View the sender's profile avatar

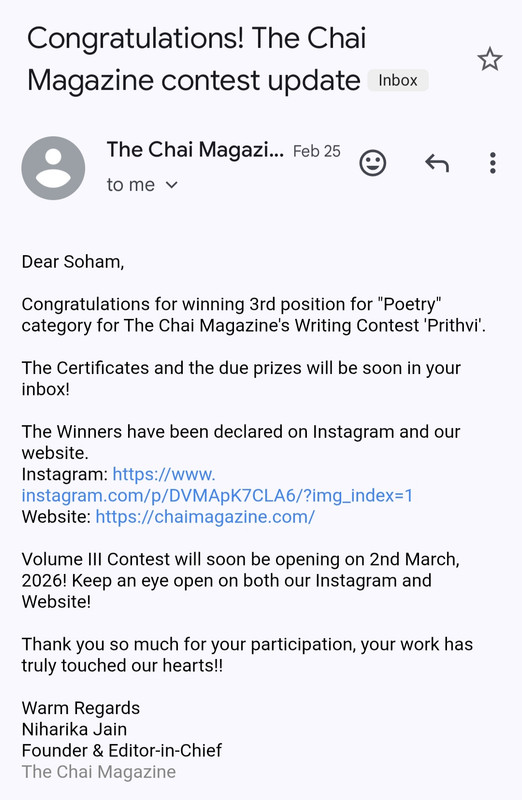tap(53, 168)
